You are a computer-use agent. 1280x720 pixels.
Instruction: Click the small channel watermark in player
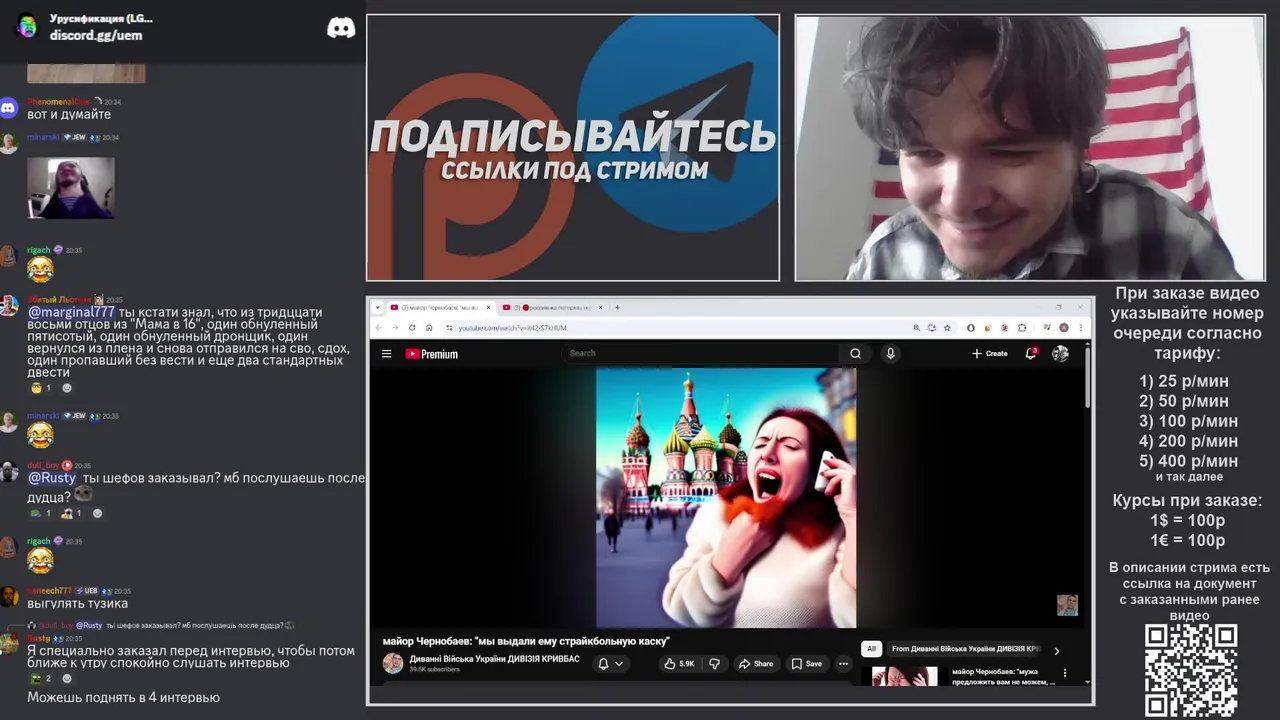point(1067,605)
